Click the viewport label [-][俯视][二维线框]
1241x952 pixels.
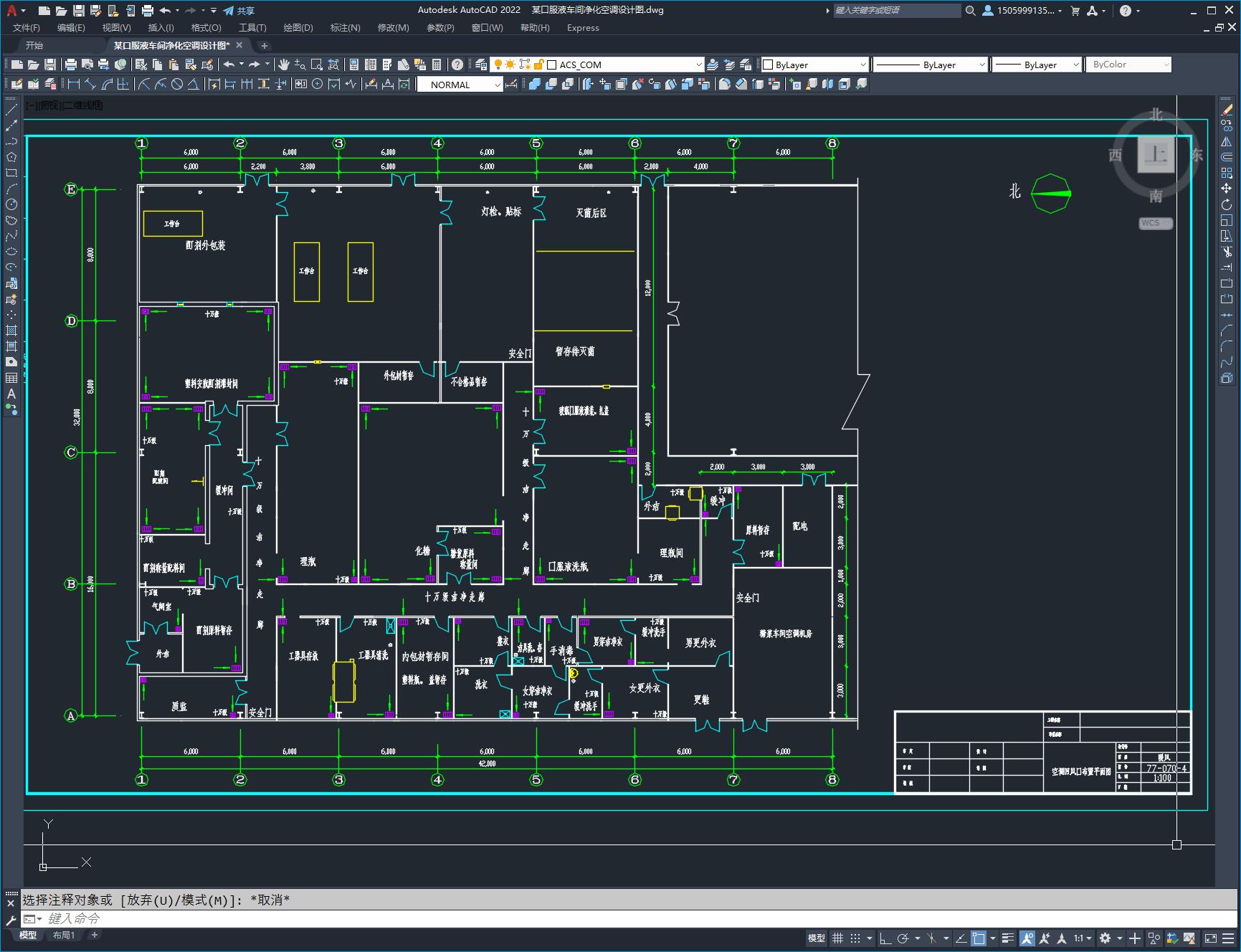point(64,105)
